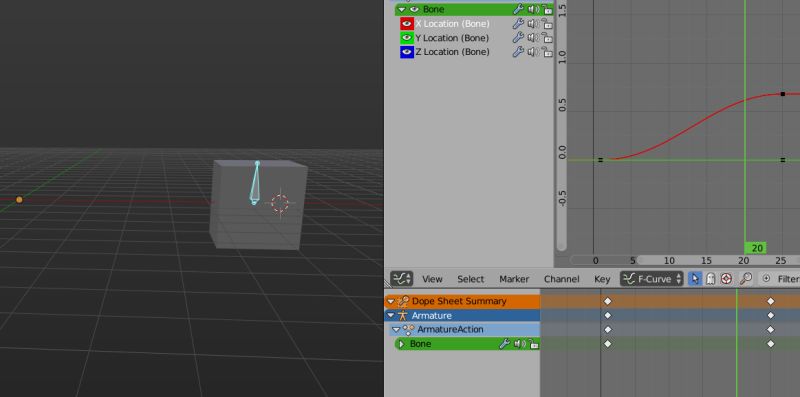The image size is (800, 397).
Task: Open the editor type selector with curve icon
Action: point(402,279)
